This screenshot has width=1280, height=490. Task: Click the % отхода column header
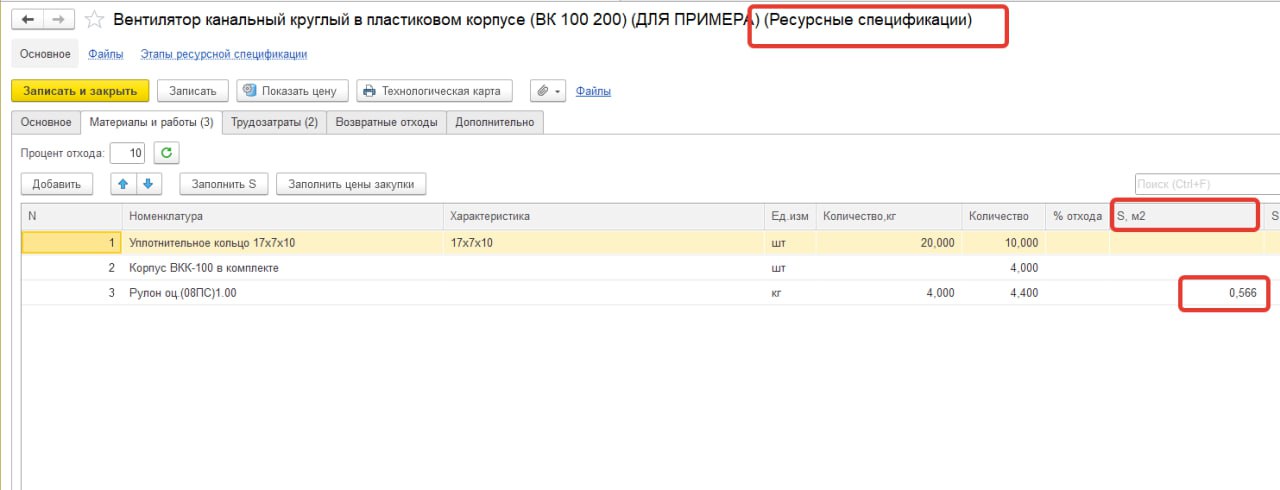[1077, 216]
